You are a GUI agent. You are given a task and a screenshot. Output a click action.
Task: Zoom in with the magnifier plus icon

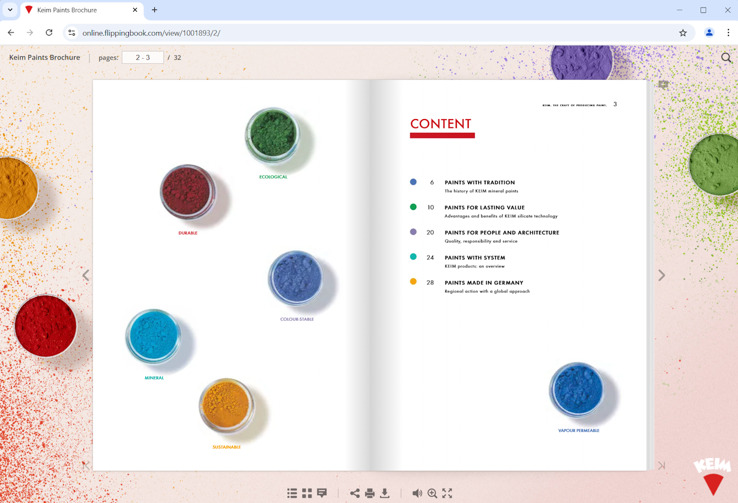click(432, 493)
